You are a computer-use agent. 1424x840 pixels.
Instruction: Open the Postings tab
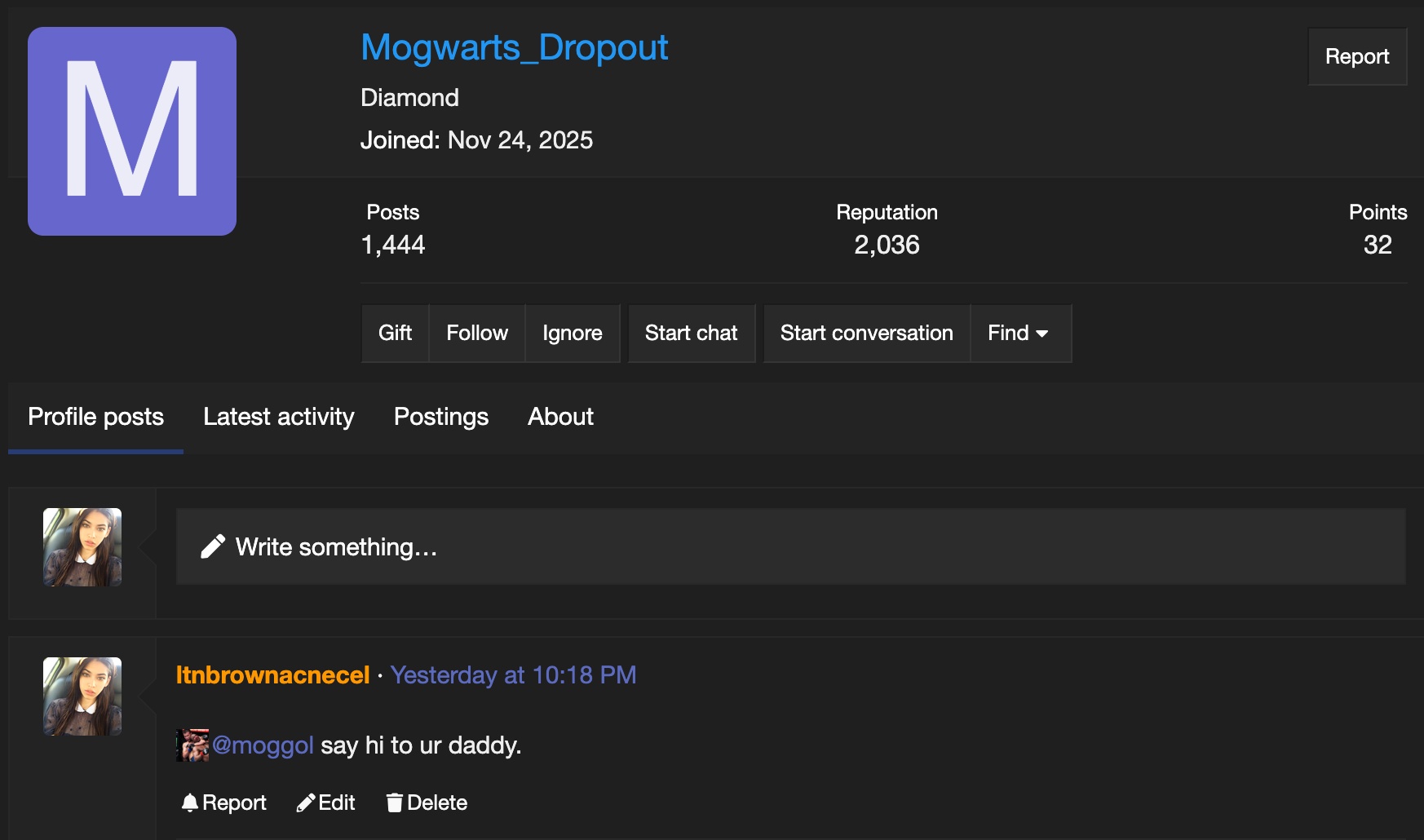point(441,417)
